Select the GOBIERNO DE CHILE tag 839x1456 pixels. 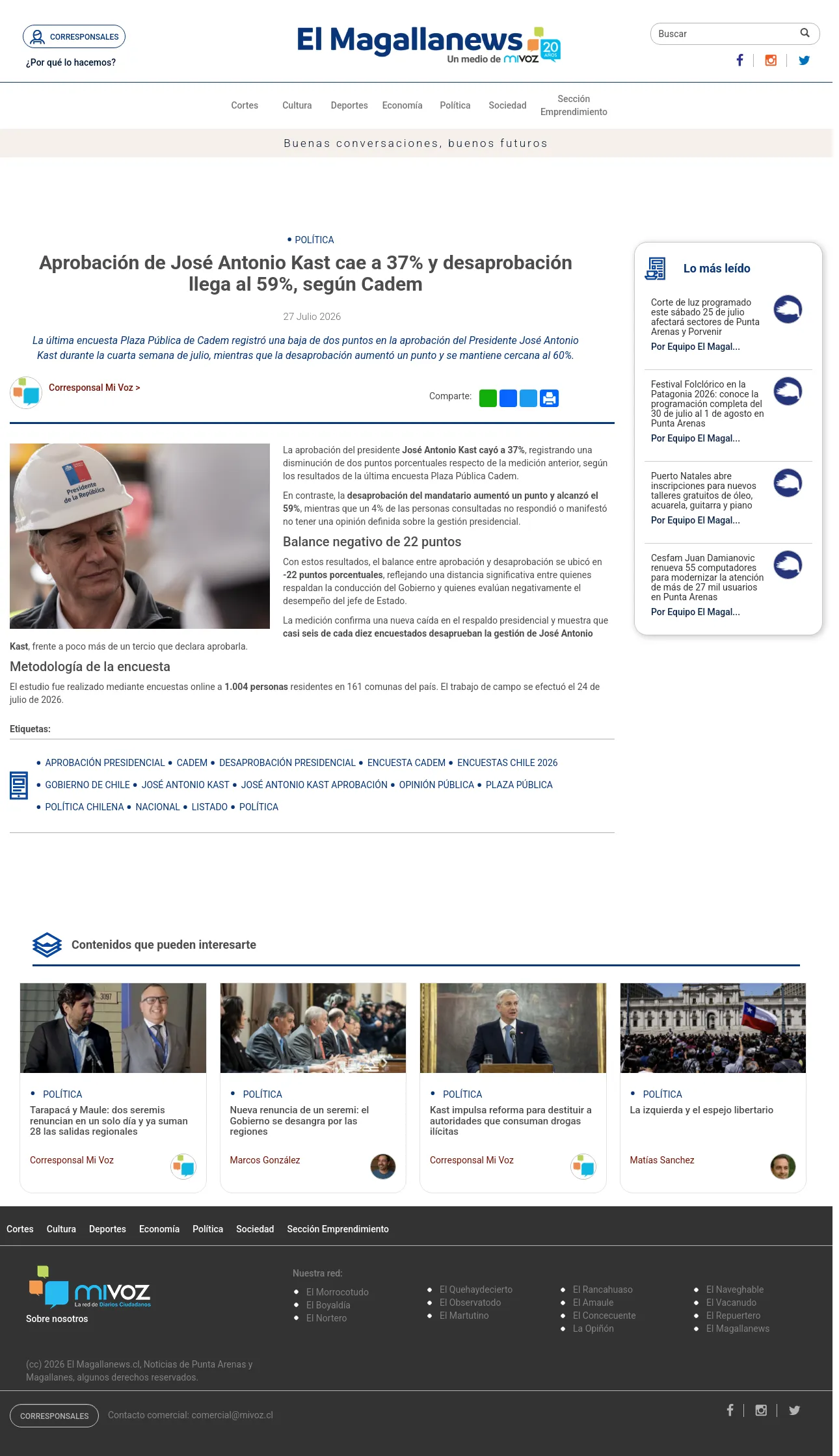coord(87,785)
